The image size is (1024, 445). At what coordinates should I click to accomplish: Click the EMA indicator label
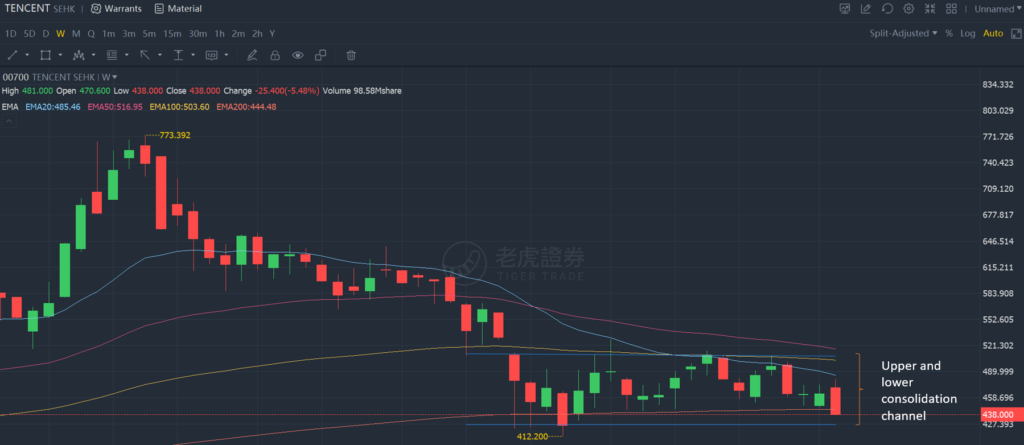coord(10,107)
